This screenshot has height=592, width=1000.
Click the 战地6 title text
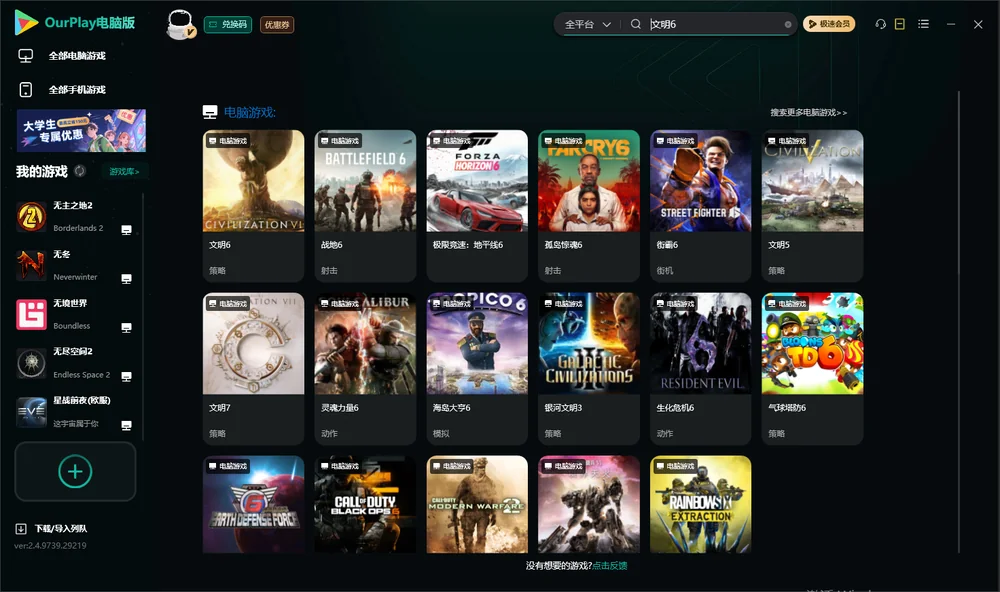[x=332, y=245]
